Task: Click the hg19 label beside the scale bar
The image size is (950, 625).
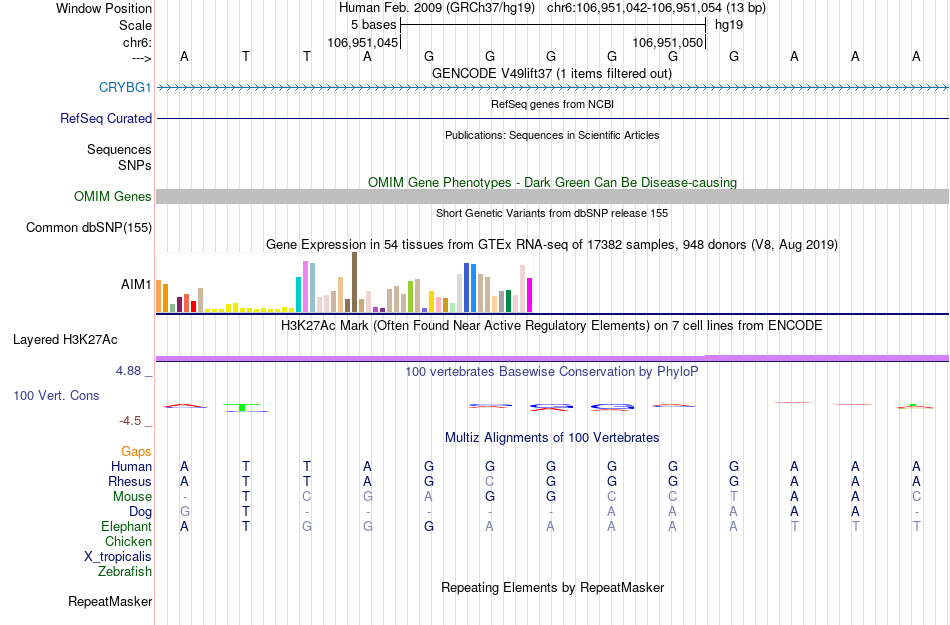Action: [729, 25]
